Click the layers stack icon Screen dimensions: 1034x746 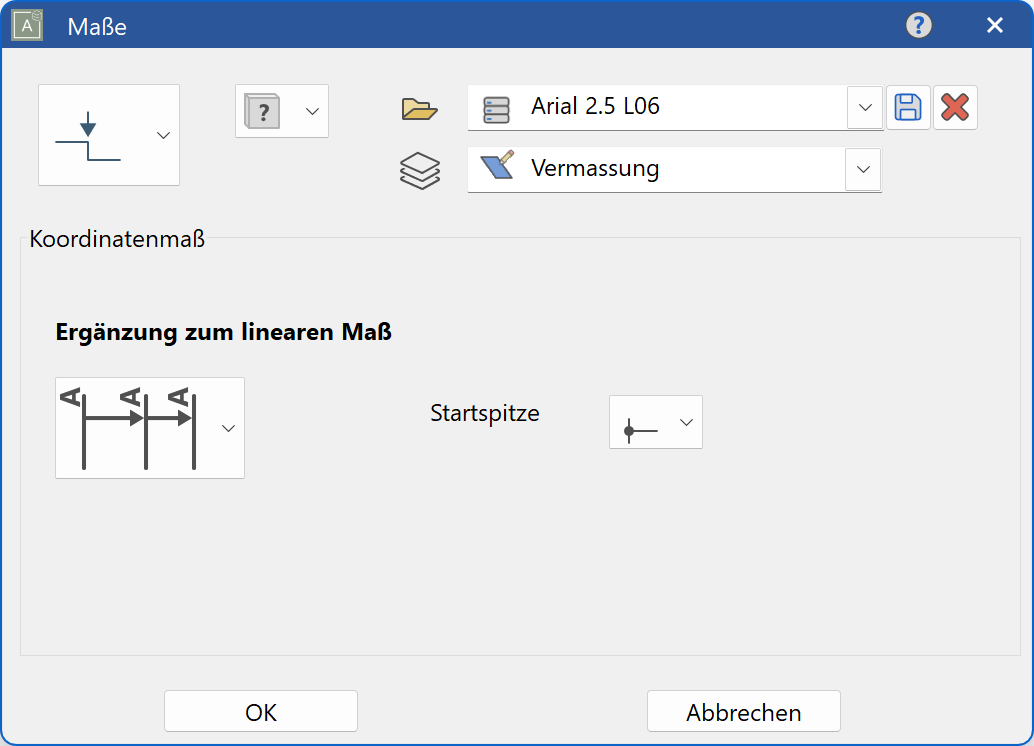tap(419, 170)
